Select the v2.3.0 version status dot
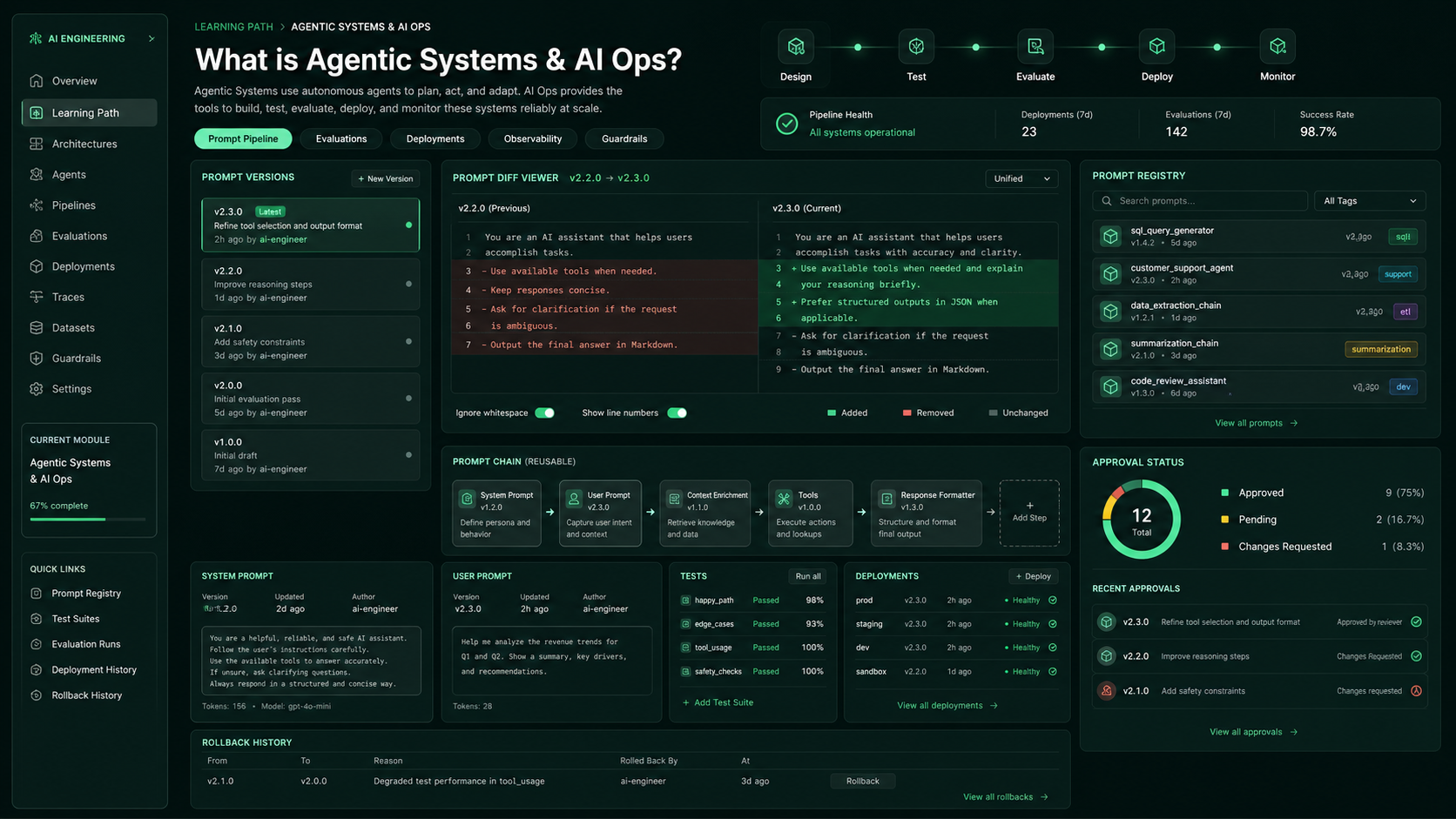This screenshot has height=819, width=1456. pos(409,225)
